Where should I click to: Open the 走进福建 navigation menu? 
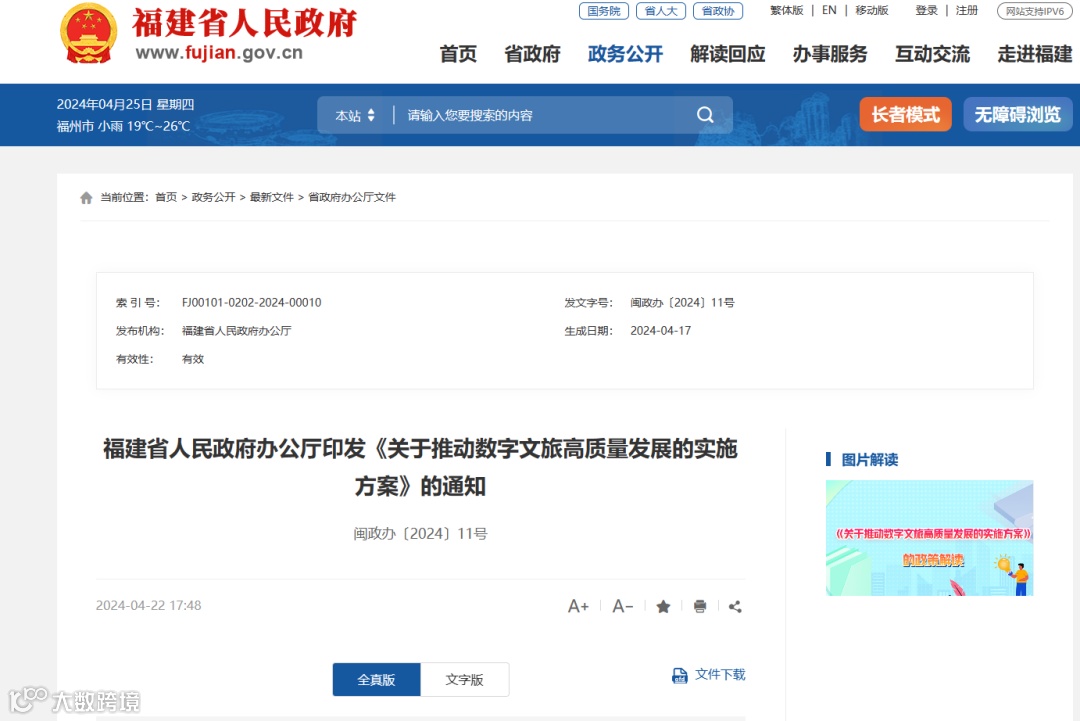tap(1035, 54)
